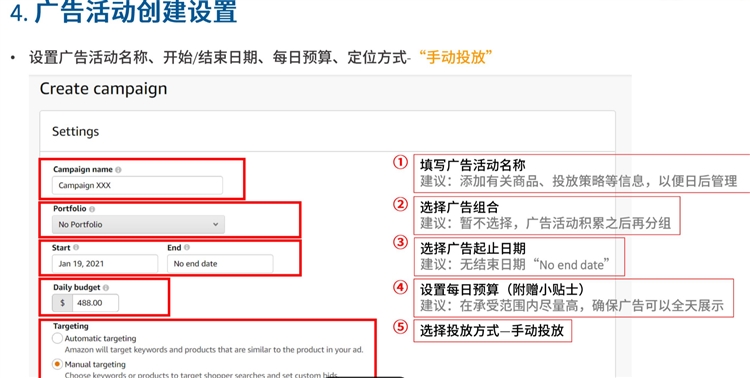Click the orange text “手动投放”

[x=455, y=57]
